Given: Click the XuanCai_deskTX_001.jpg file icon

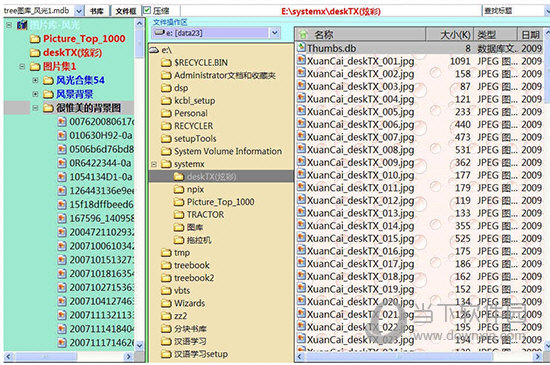Looking at the screenshot, I should (x=301, y=60).
